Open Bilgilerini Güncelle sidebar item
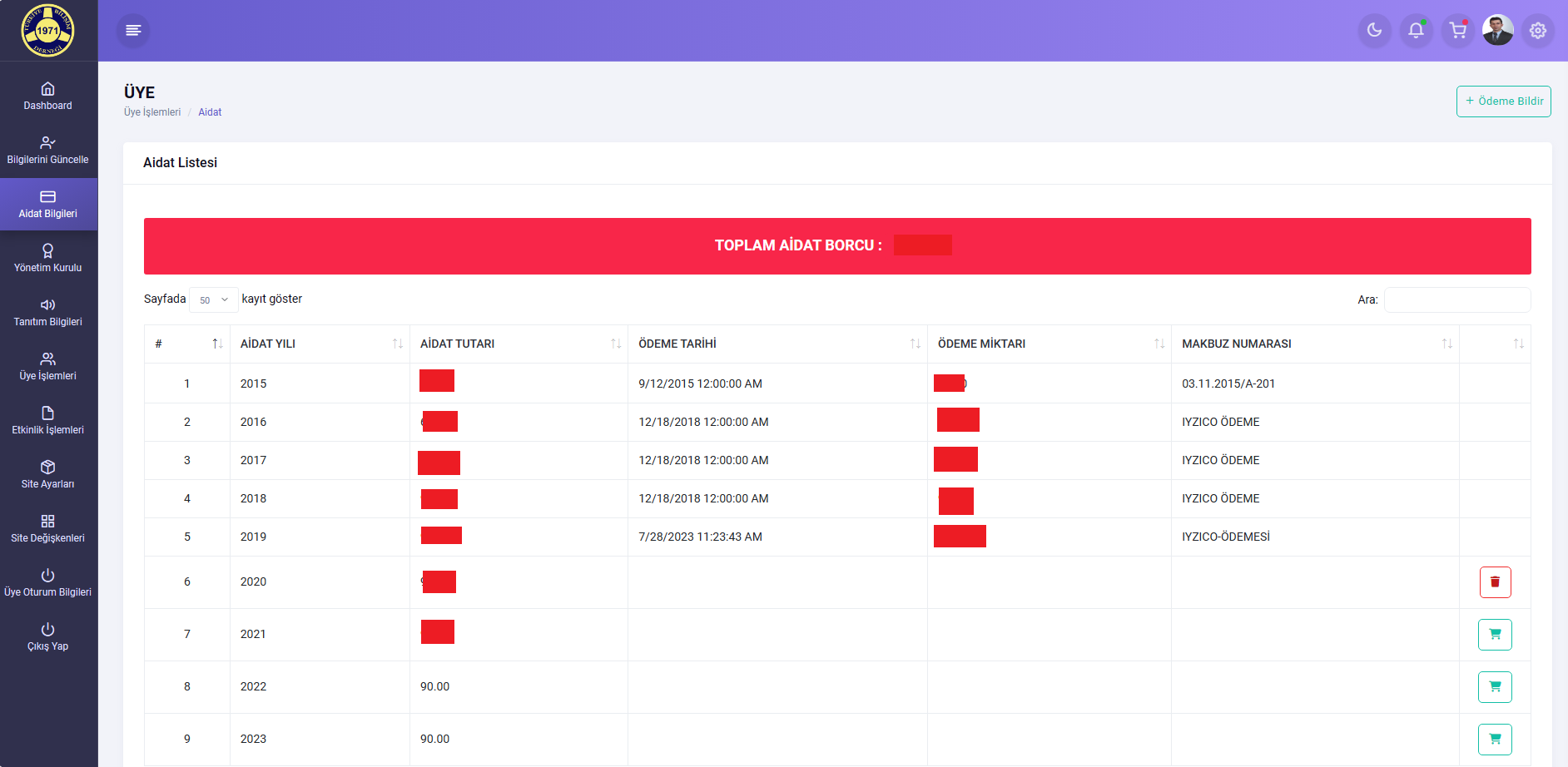Viewport: 1568px width, 767px height. click(48, 151)
